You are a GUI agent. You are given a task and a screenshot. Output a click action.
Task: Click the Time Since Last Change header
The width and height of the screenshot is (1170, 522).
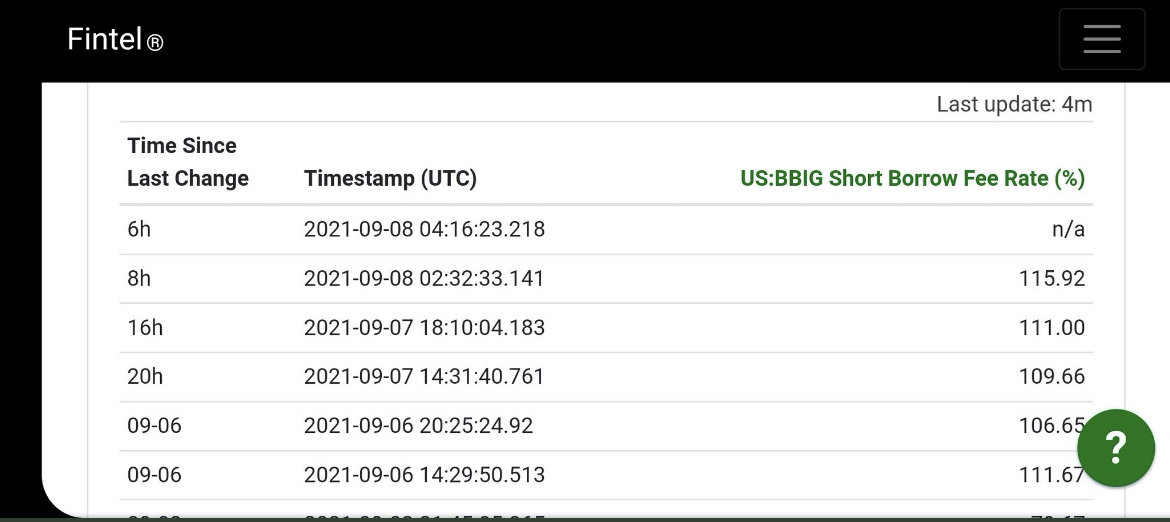[188, 162]
